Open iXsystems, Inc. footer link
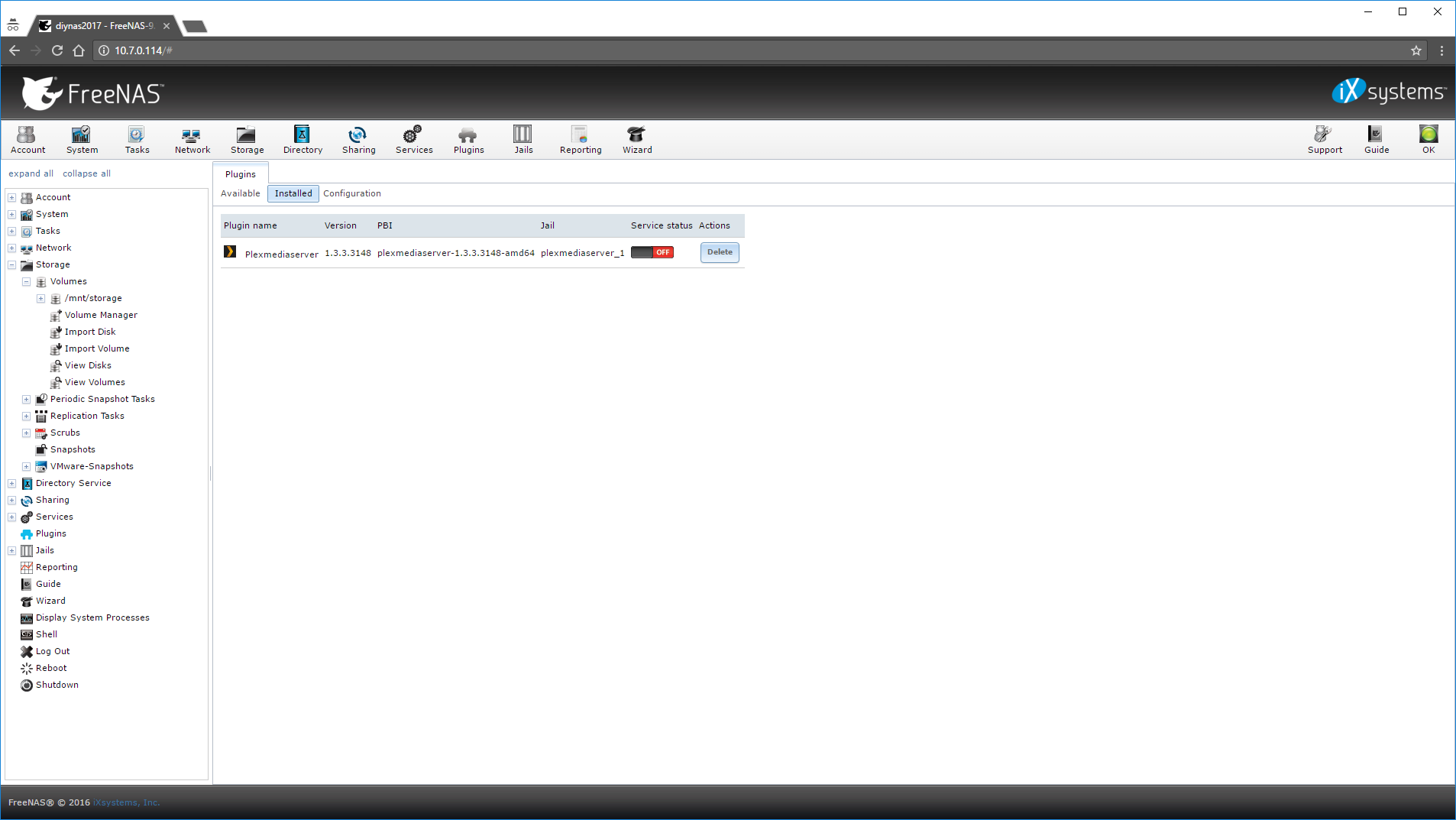Image resolution: width=1456 pixels, height=820 pixels. click(x=127, y=802)
